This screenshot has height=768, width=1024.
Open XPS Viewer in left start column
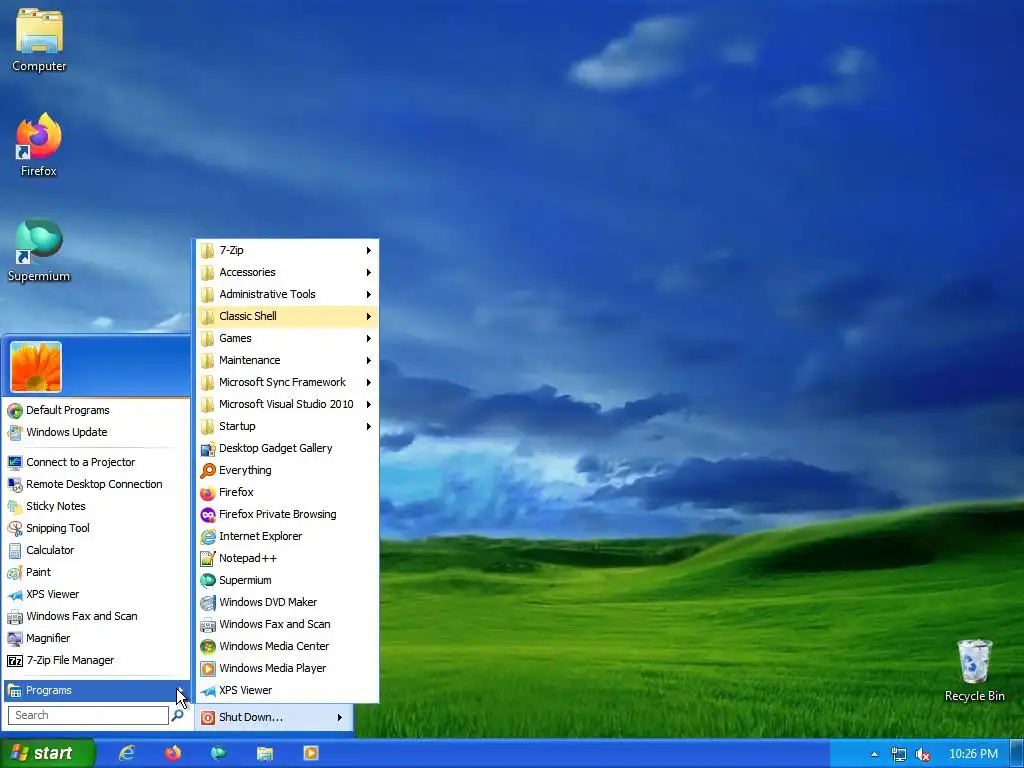96,594
